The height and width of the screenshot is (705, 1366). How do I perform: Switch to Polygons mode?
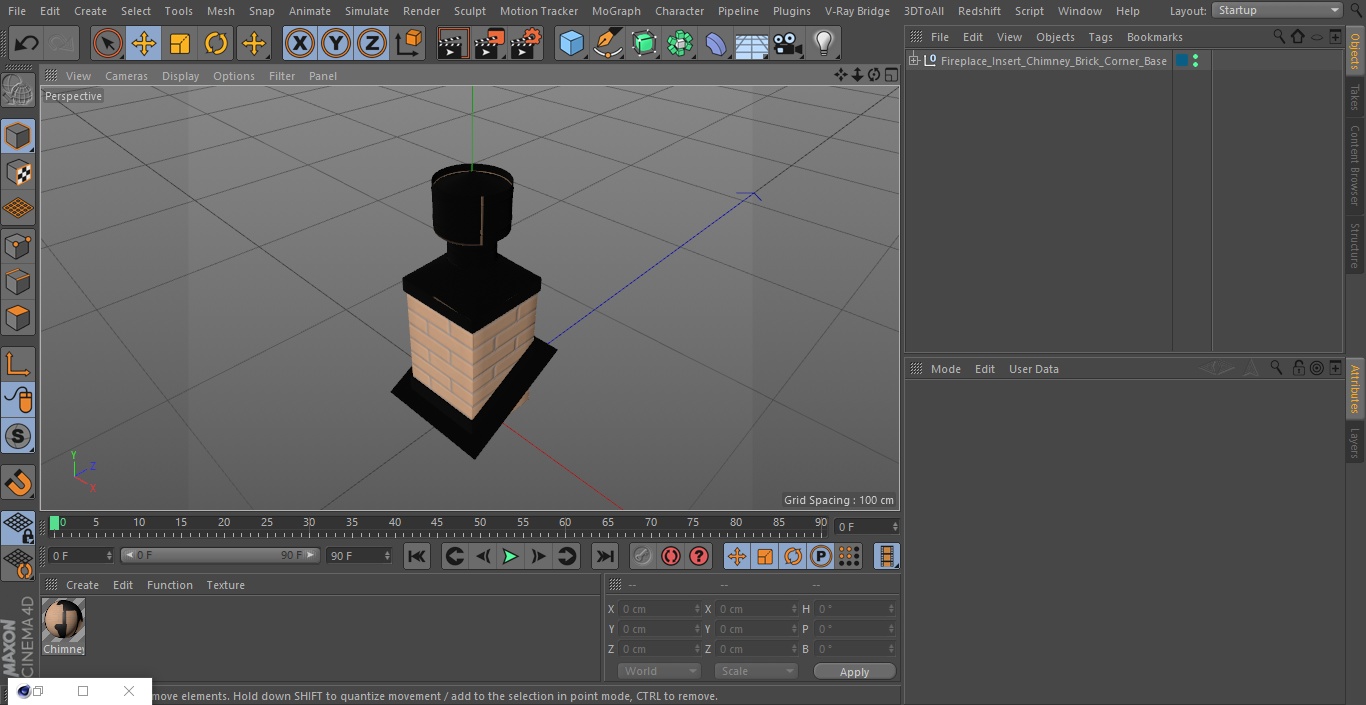click(x=18, y=318)
